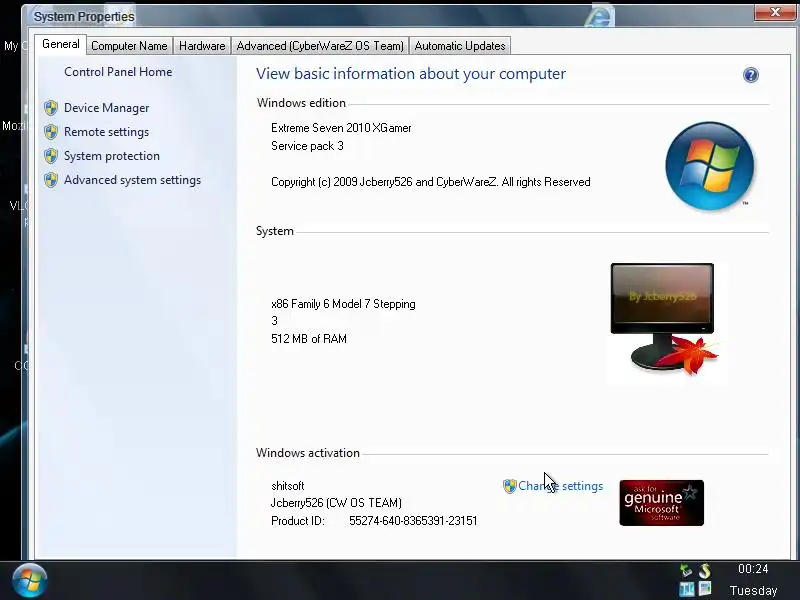Click the 'Service pack 3' text
Screen dimensions: 800x600
(x=307, y=146)
